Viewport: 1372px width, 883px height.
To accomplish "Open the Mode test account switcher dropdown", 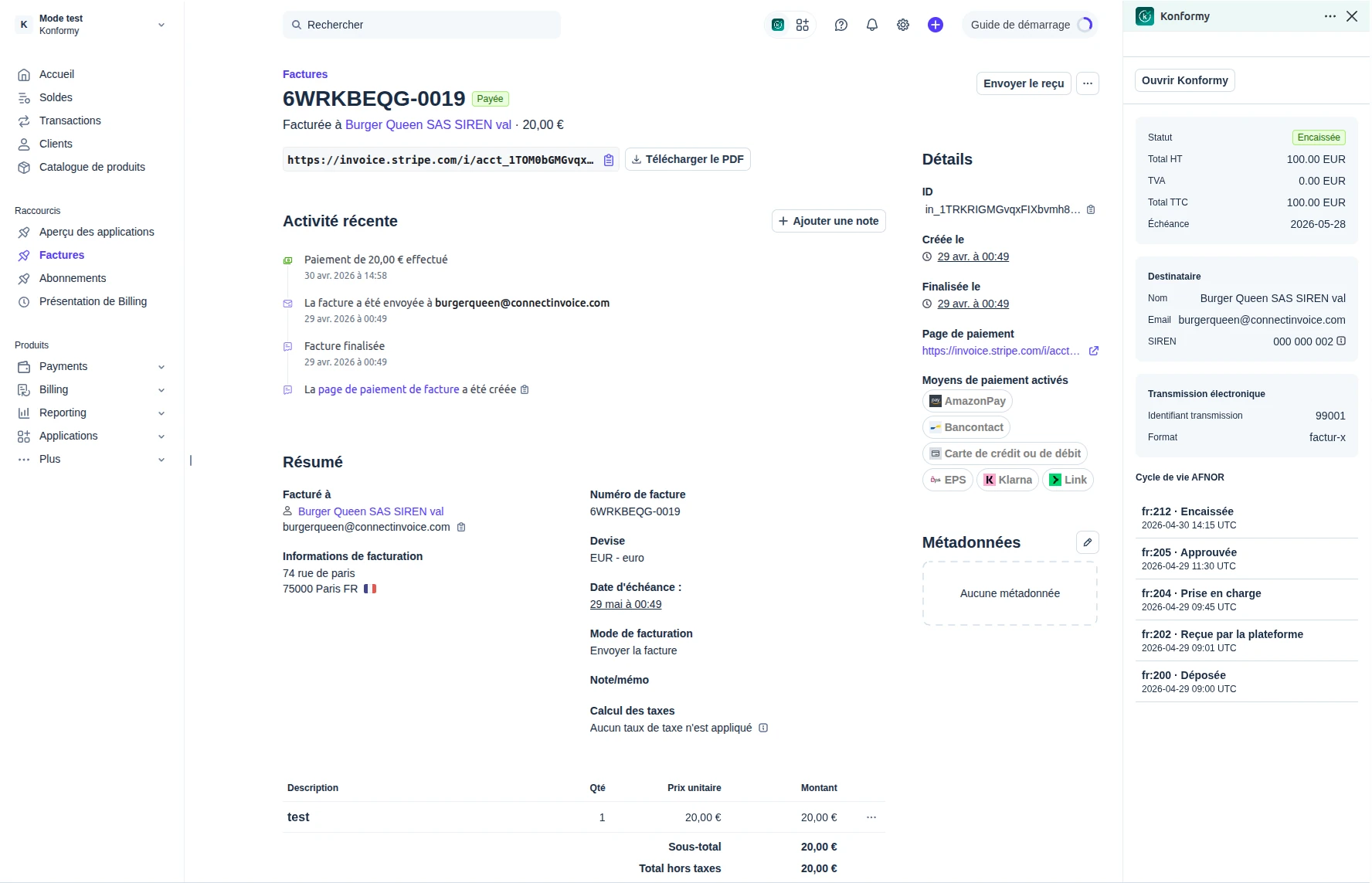I will 91,25.
